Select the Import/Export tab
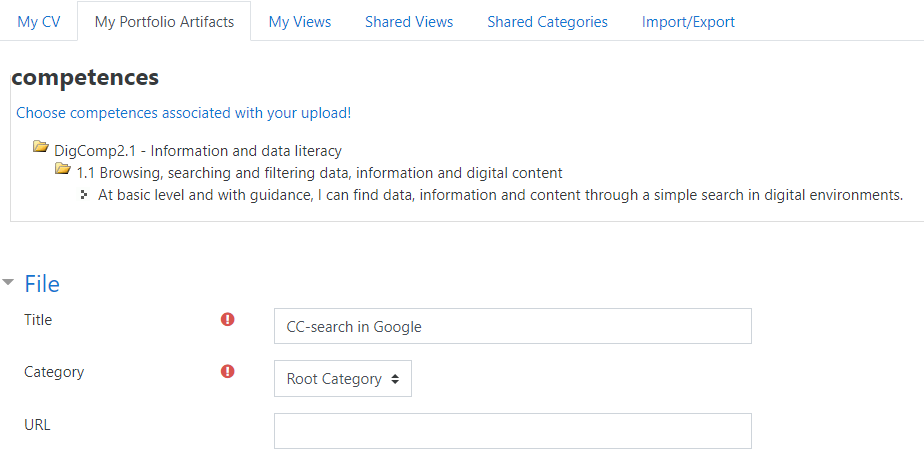This screenshot has width=924, height=455. [688, 22]
